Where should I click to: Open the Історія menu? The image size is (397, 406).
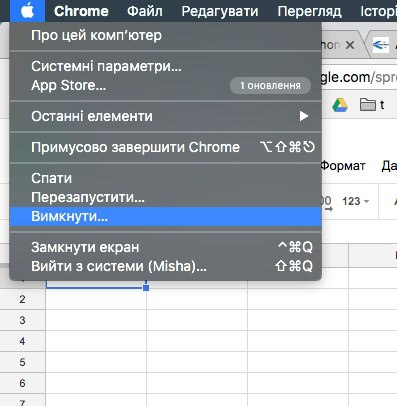379,12
